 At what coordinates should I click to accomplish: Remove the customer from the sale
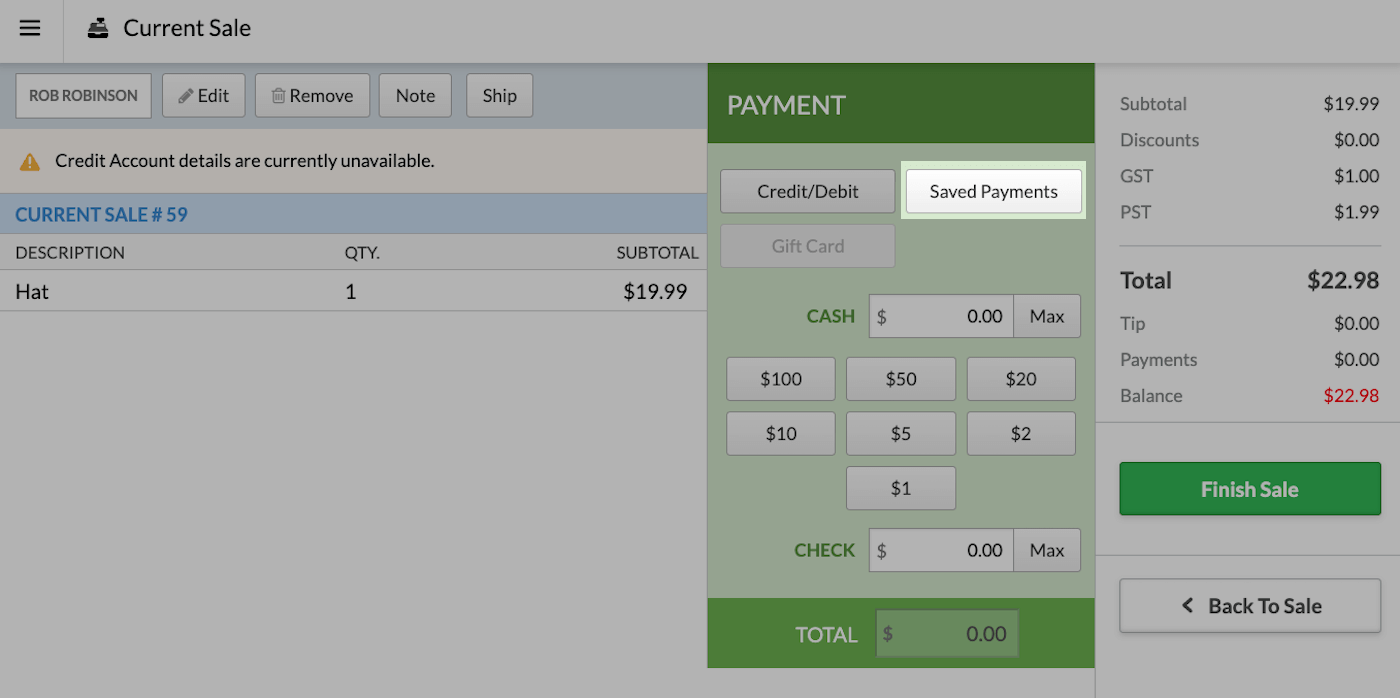point(312,96)
